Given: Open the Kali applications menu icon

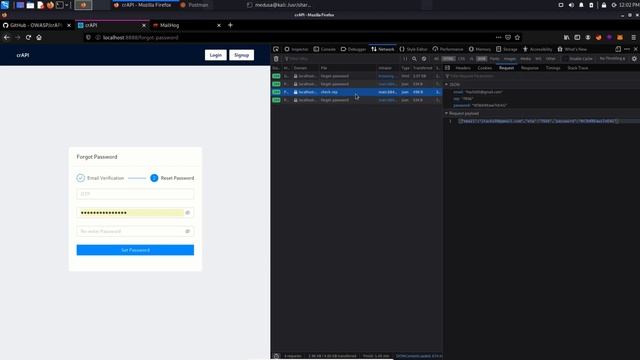Looking at the screenshot, I should coord(5,5).
